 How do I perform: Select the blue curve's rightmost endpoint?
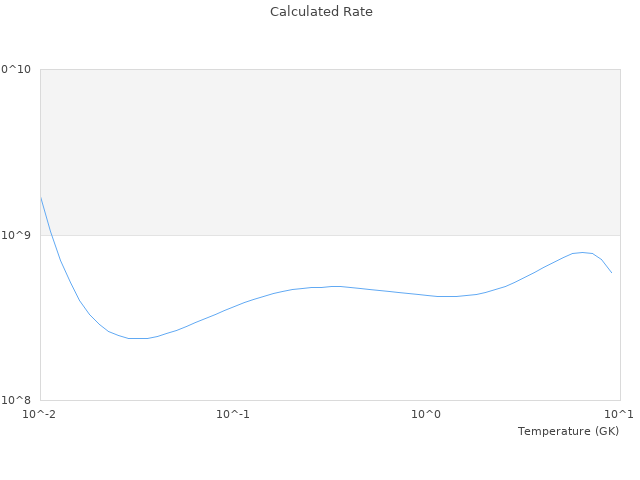611,272
